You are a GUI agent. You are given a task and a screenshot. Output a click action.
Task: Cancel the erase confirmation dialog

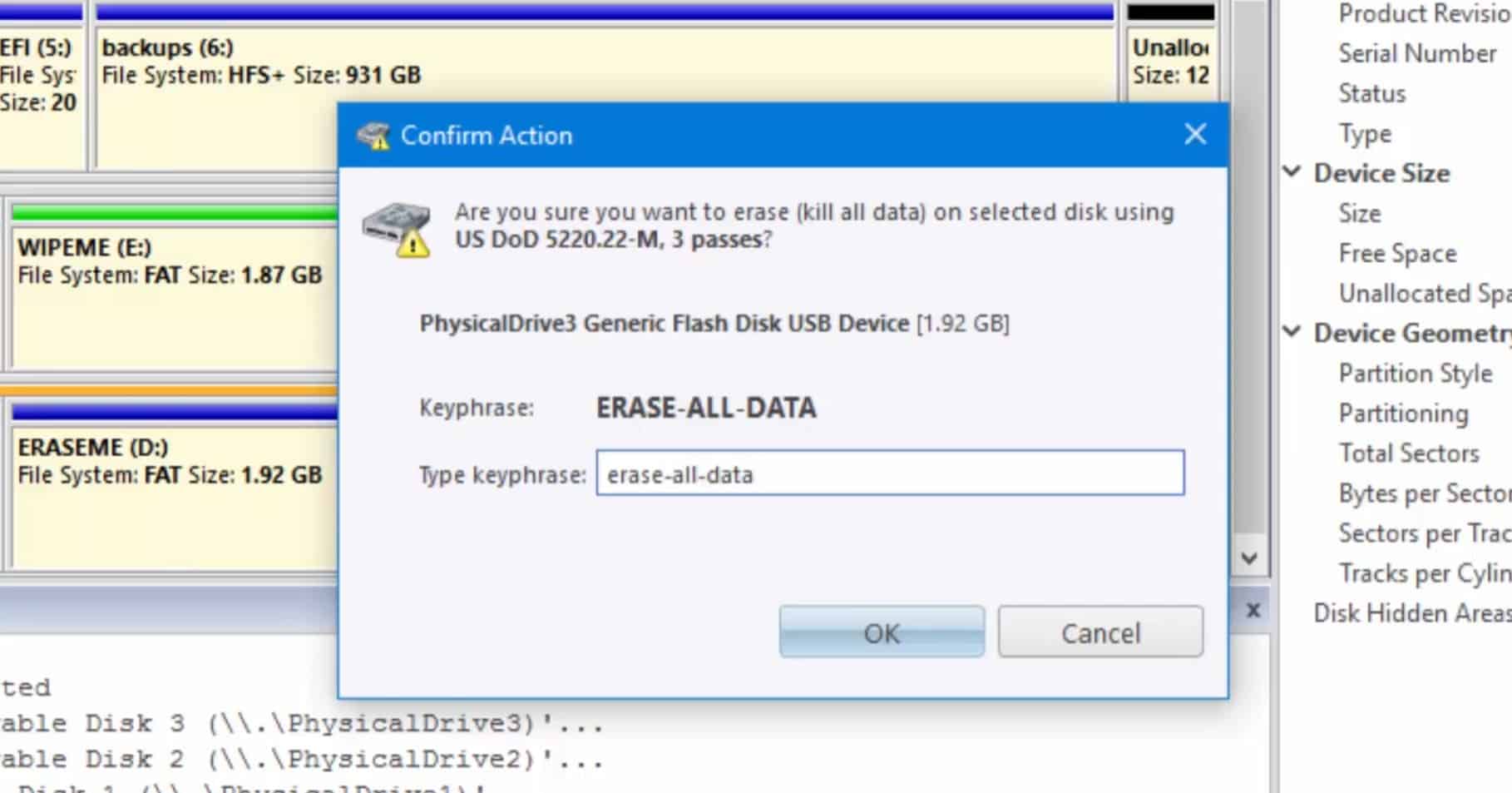click(x=1100, y=633)
